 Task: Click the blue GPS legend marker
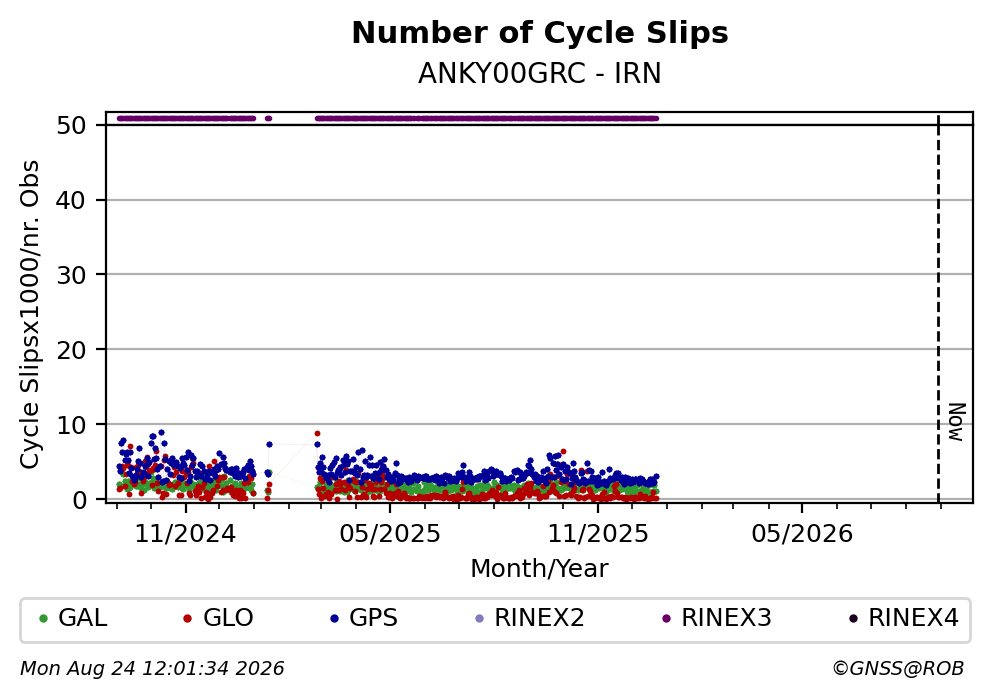tap(335, 619)
